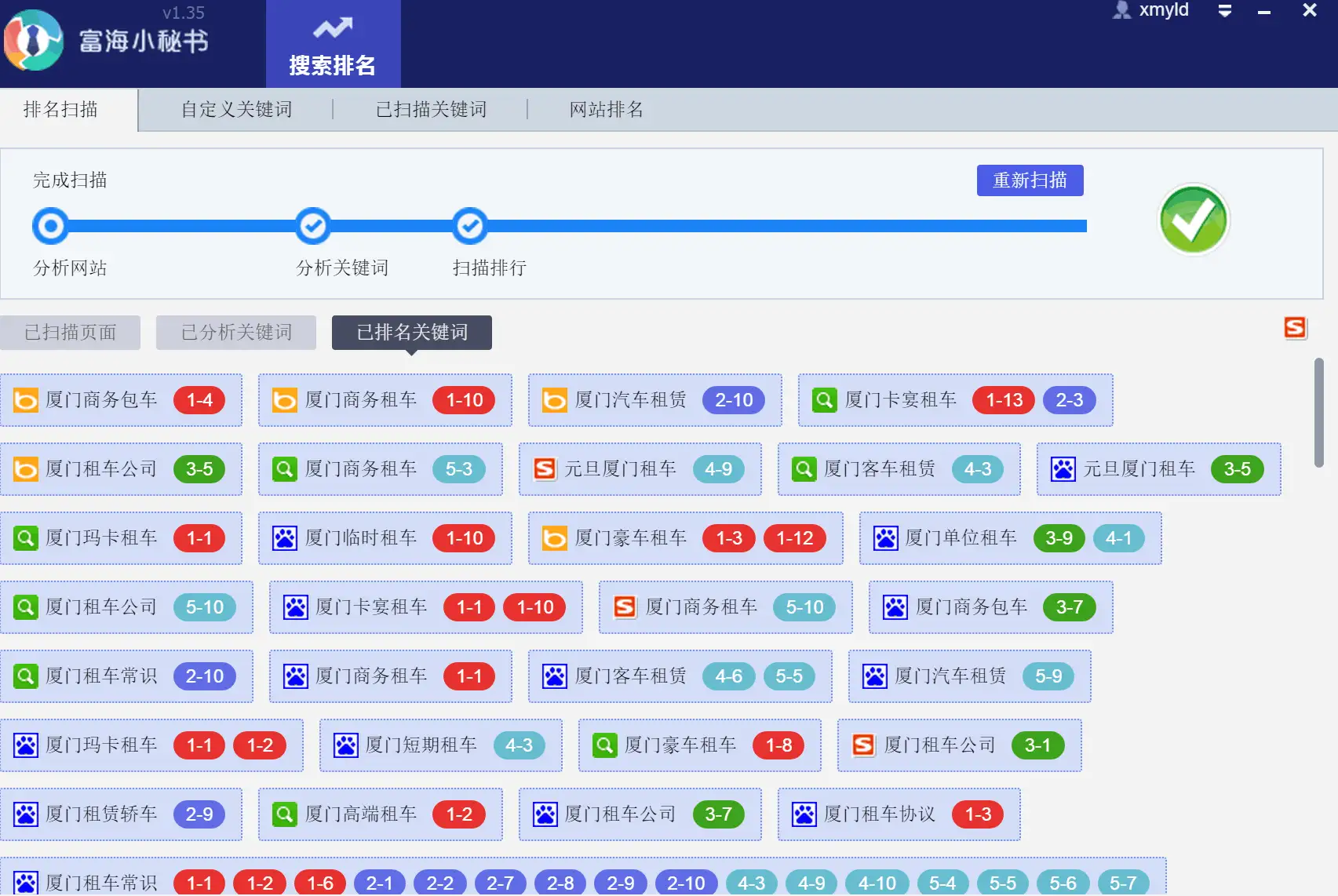The image size is (1338, 896).
Task: Switch to the 自定义关键词 tab
Action: 237,109
